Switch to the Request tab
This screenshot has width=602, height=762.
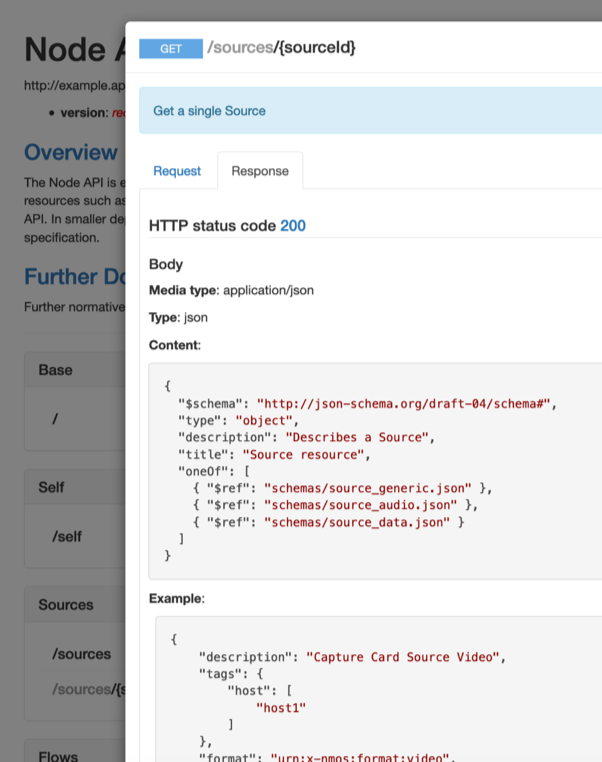click(177, 171)
